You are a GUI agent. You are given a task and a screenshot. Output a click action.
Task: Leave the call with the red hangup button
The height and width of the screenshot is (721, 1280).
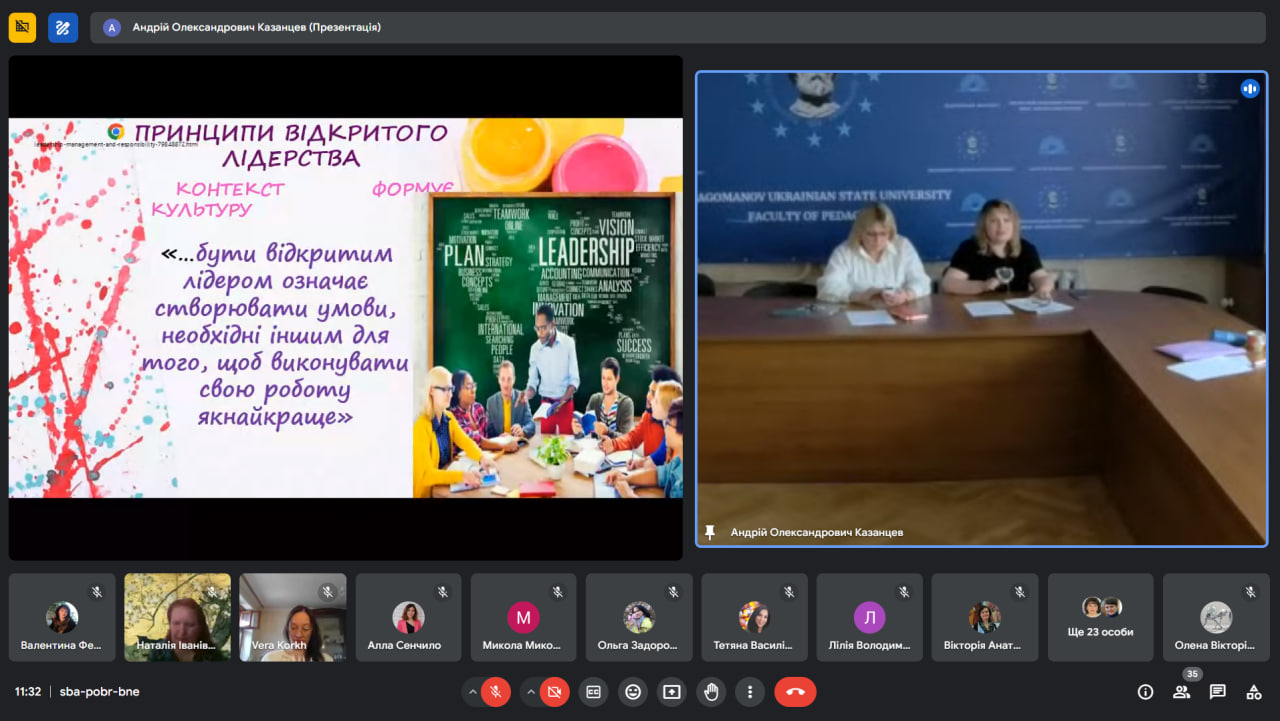coord(794,691)
